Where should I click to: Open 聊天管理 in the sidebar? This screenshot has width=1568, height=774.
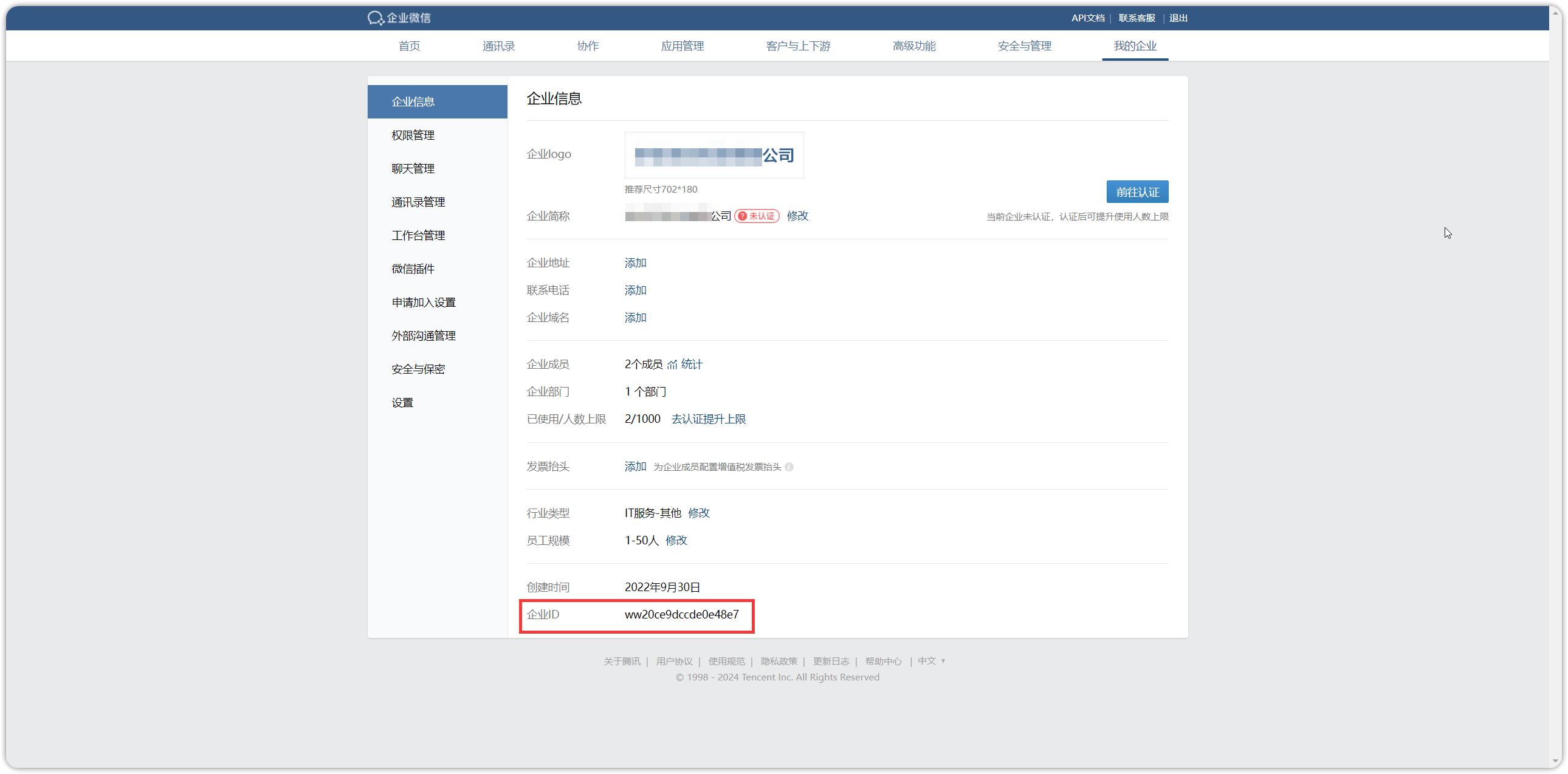click(437, 168)
